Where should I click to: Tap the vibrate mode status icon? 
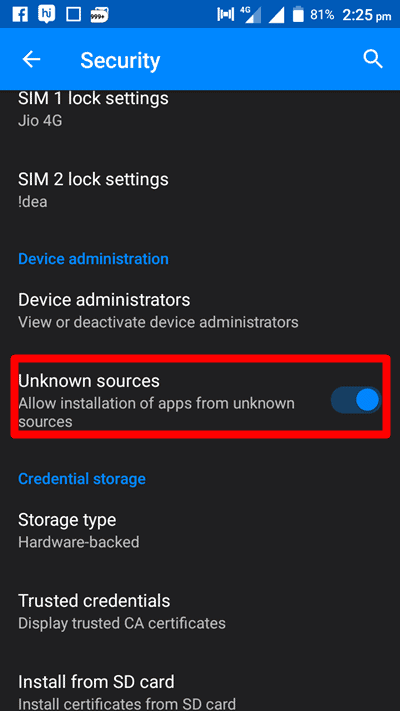[x=225, y=15]
